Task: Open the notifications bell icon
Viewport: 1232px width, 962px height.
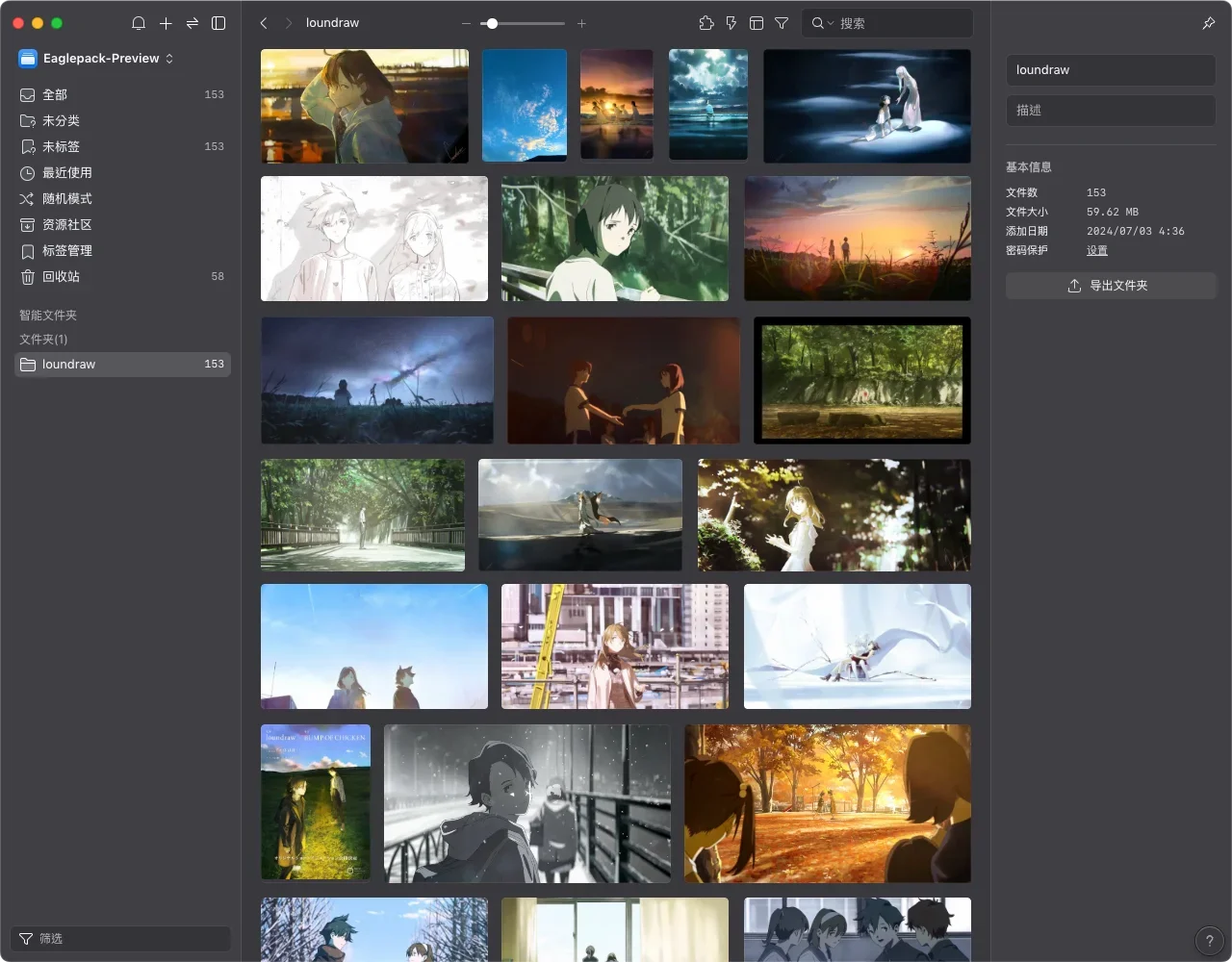Action: [139, 23]
